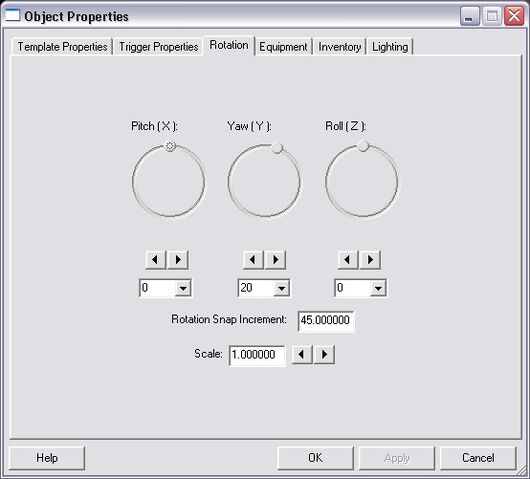Screen dimensions: 530x479
Task: Click the Rotation Snap Increment field
Action: pos(326,320)
